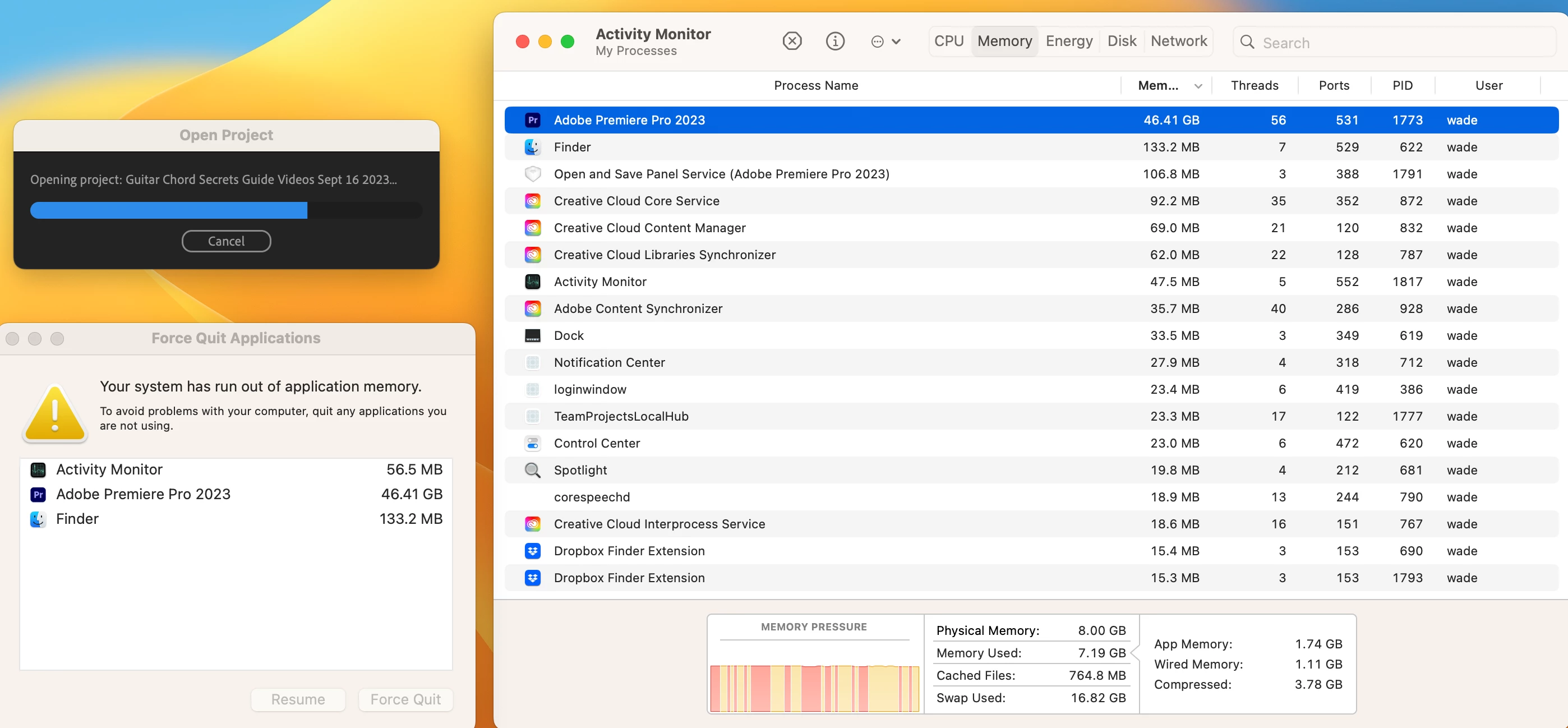The width and height of the screenshot is (1568, 728).
Task: Sort processes by Threads column
Action: [x=1254, y=85]
